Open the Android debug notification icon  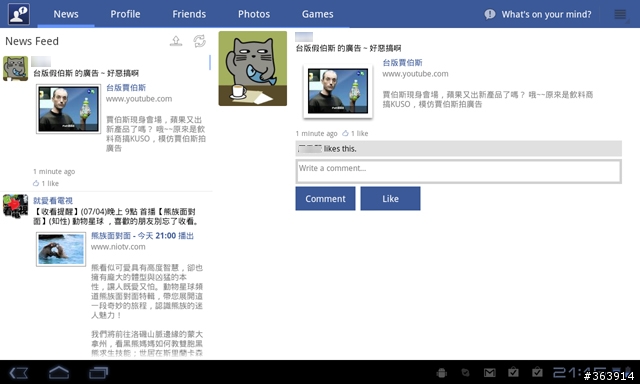pos(442,373)
